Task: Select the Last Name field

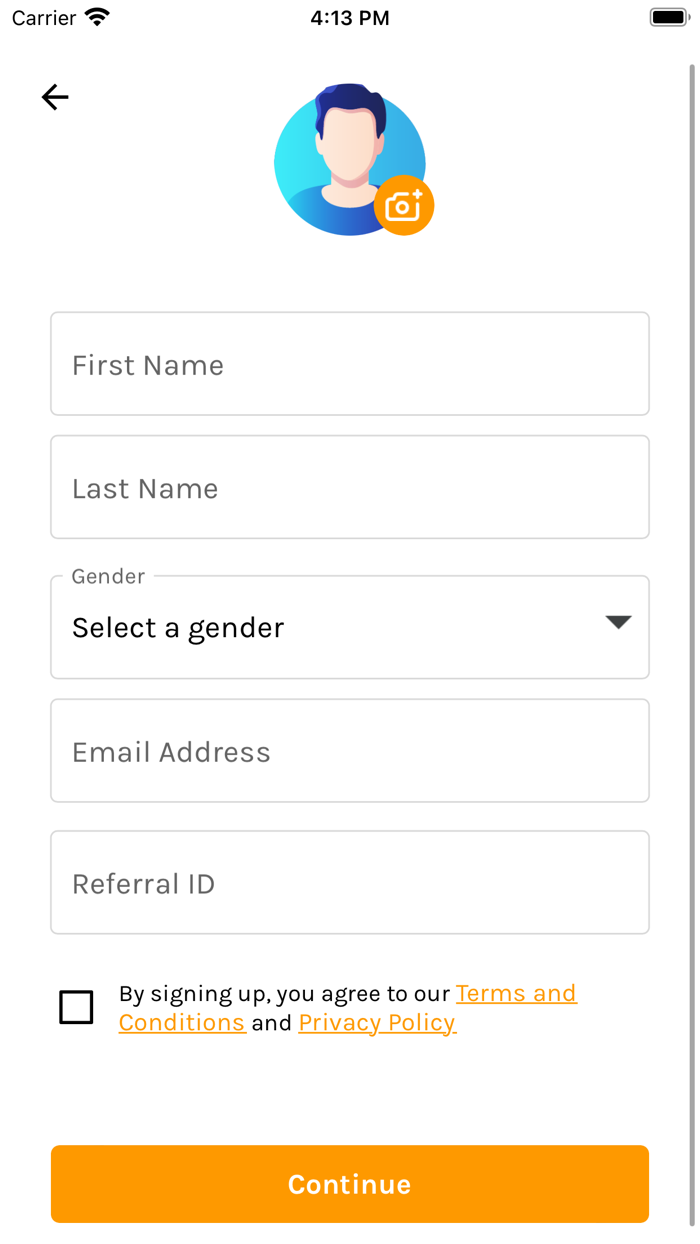Action: pyautogui.click(x=349, y=487)
